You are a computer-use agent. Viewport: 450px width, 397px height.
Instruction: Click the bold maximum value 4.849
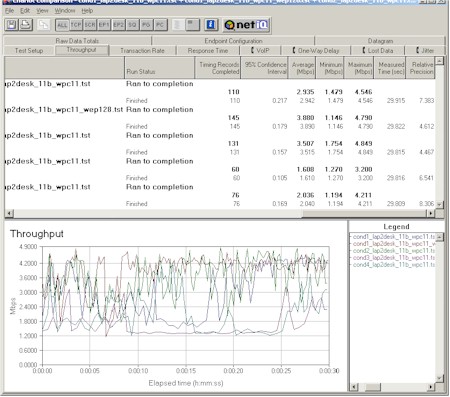point(363,144)
